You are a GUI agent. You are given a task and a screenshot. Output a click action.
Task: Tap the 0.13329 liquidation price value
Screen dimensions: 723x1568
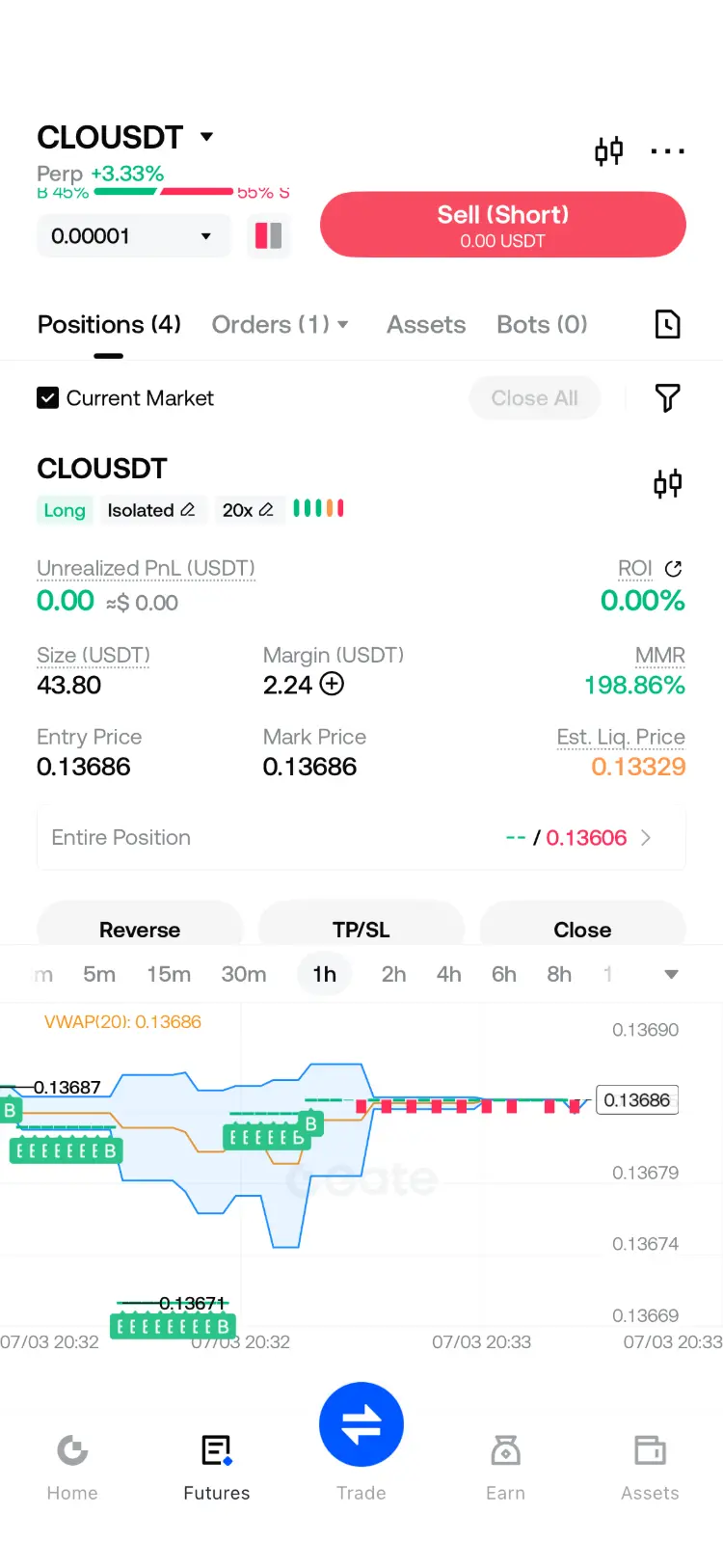638,768
